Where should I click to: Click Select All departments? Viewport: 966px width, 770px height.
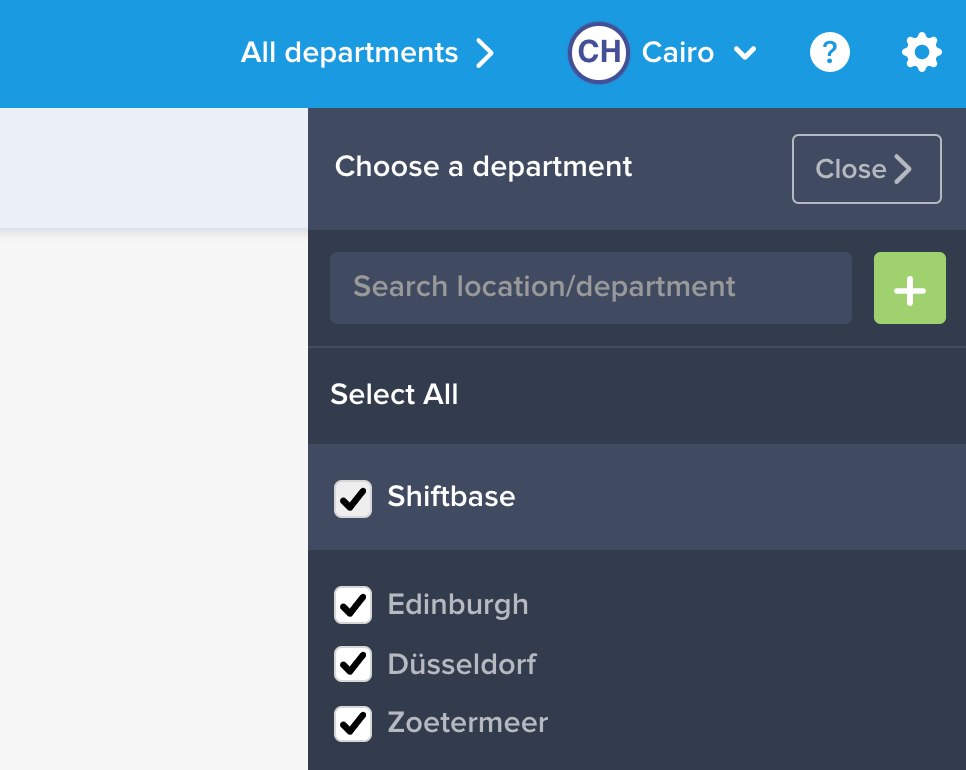[x=394, y=395]
